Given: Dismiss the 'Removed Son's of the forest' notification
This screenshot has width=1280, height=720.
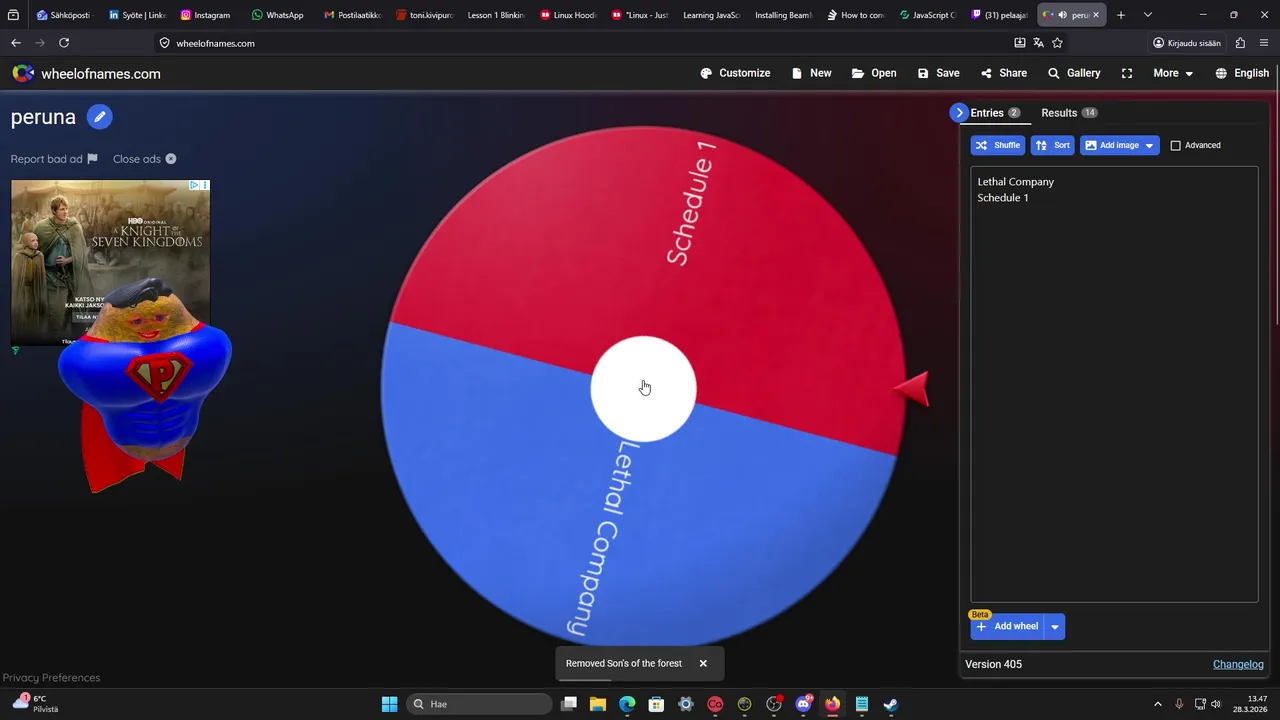Looking at the screenshot, I should tap(703, 663).
